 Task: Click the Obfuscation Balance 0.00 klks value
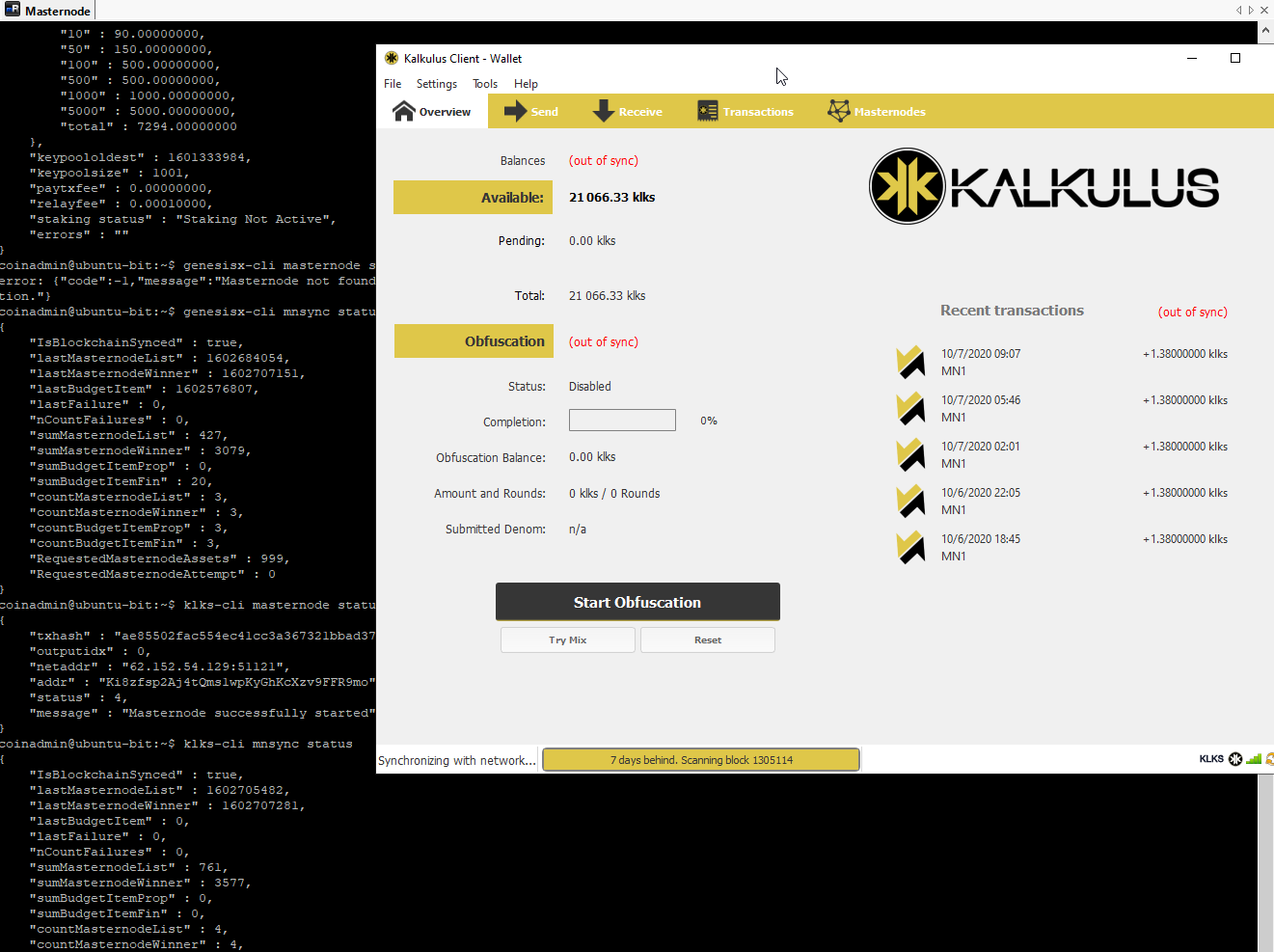click(592, 457)
